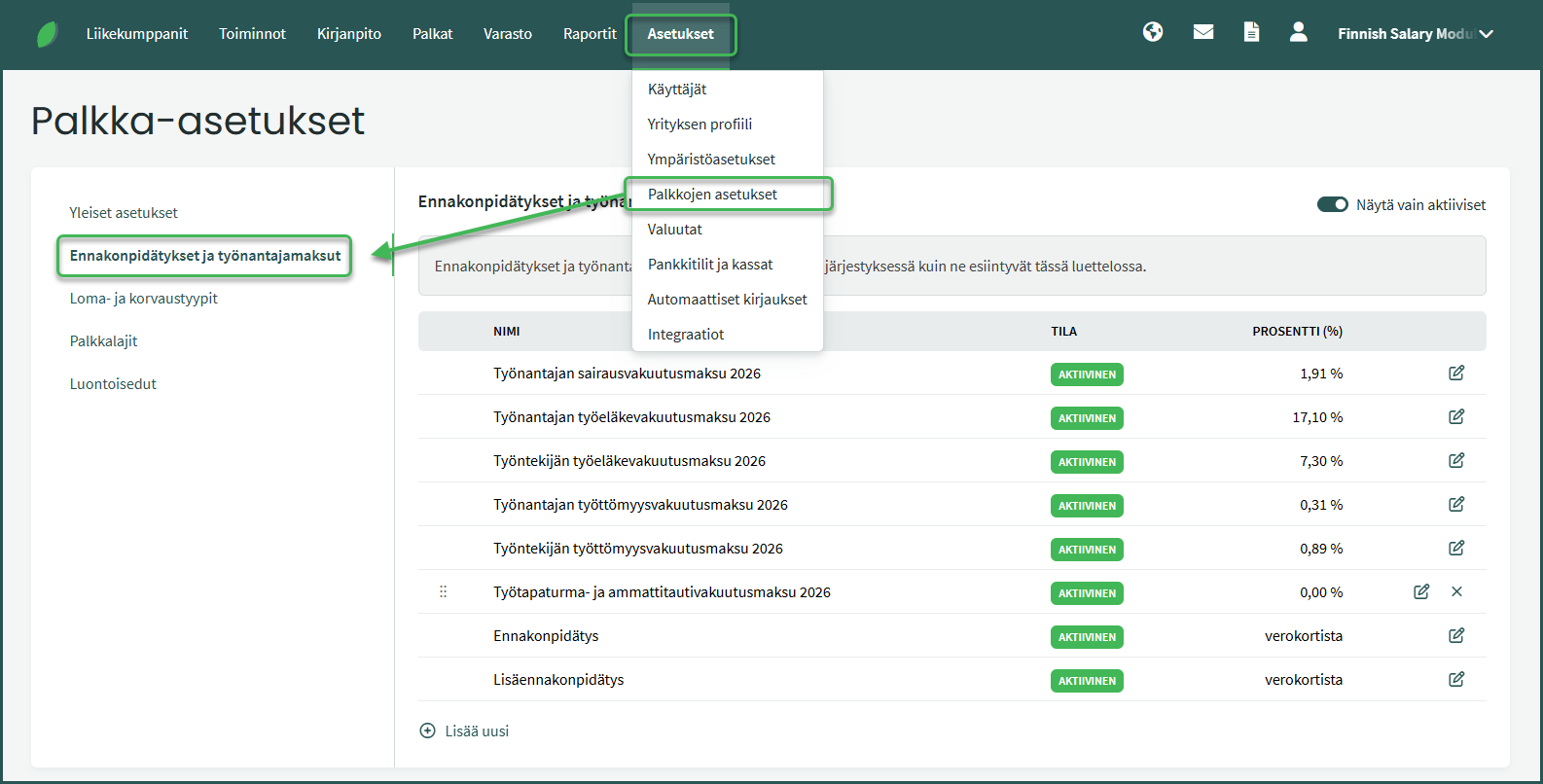
Task: Open Loma- ja korvaustyypit section
Action: click(x=144, y=299)
